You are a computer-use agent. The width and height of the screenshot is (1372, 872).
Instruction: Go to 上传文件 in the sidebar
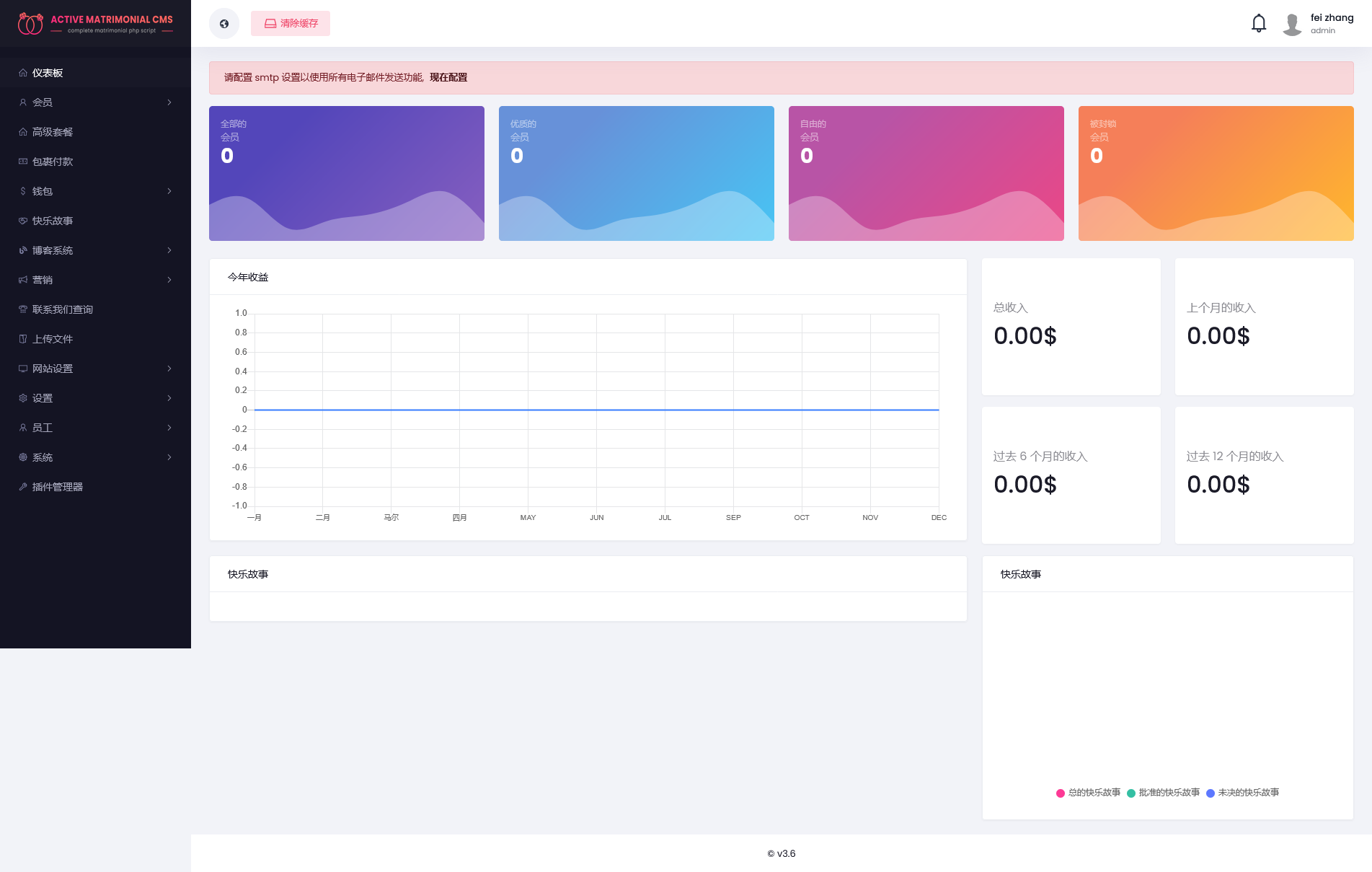coord(53,339)
